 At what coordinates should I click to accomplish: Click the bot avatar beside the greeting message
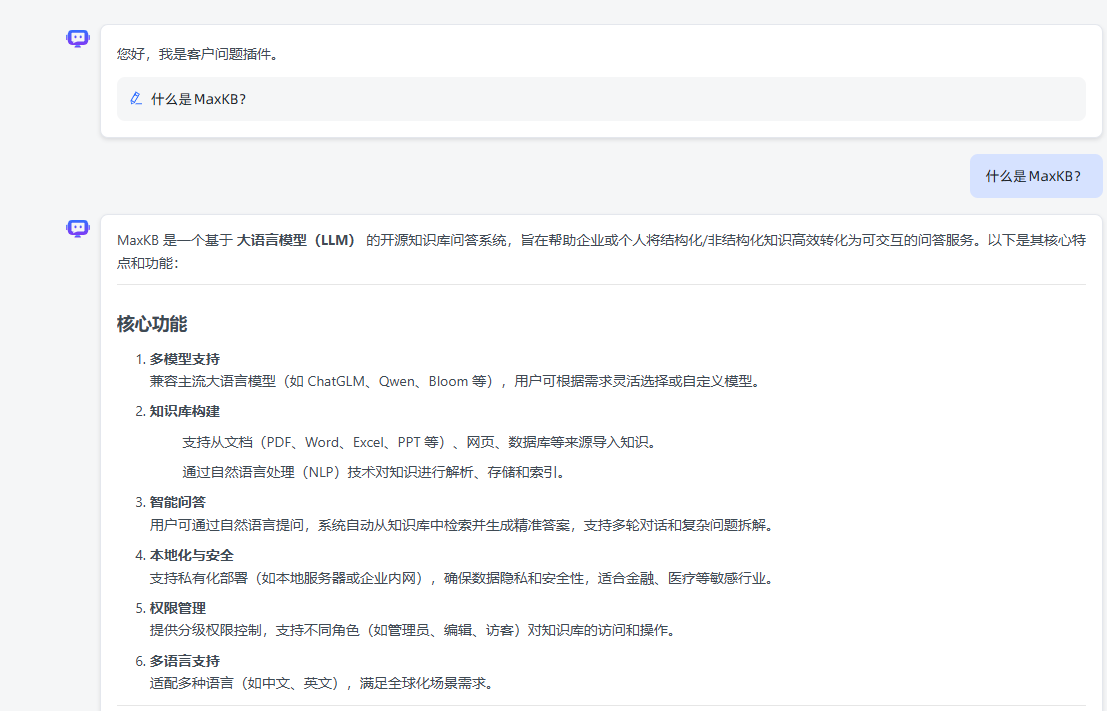[78, 38]
